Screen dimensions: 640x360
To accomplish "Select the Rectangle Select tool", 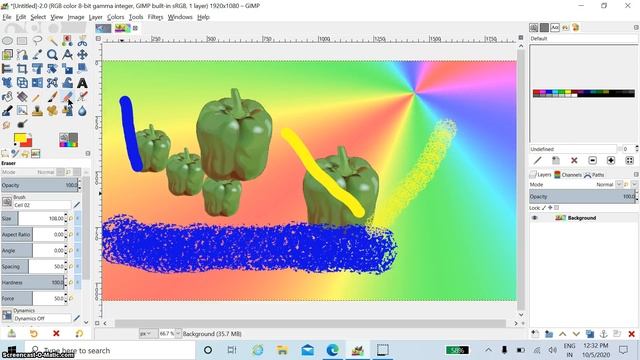I will tap(22, 41).
